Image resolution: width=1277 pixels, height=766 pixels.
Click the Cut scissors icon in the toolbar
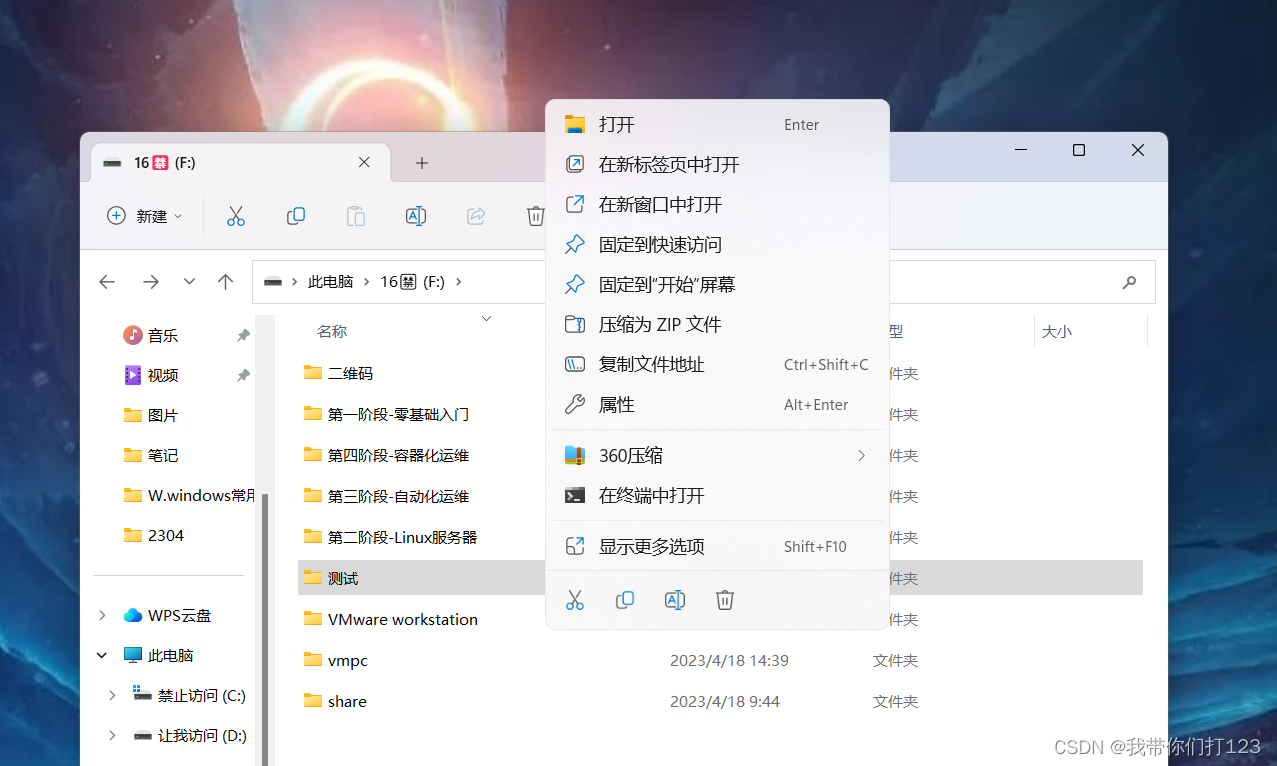point(236,216)
